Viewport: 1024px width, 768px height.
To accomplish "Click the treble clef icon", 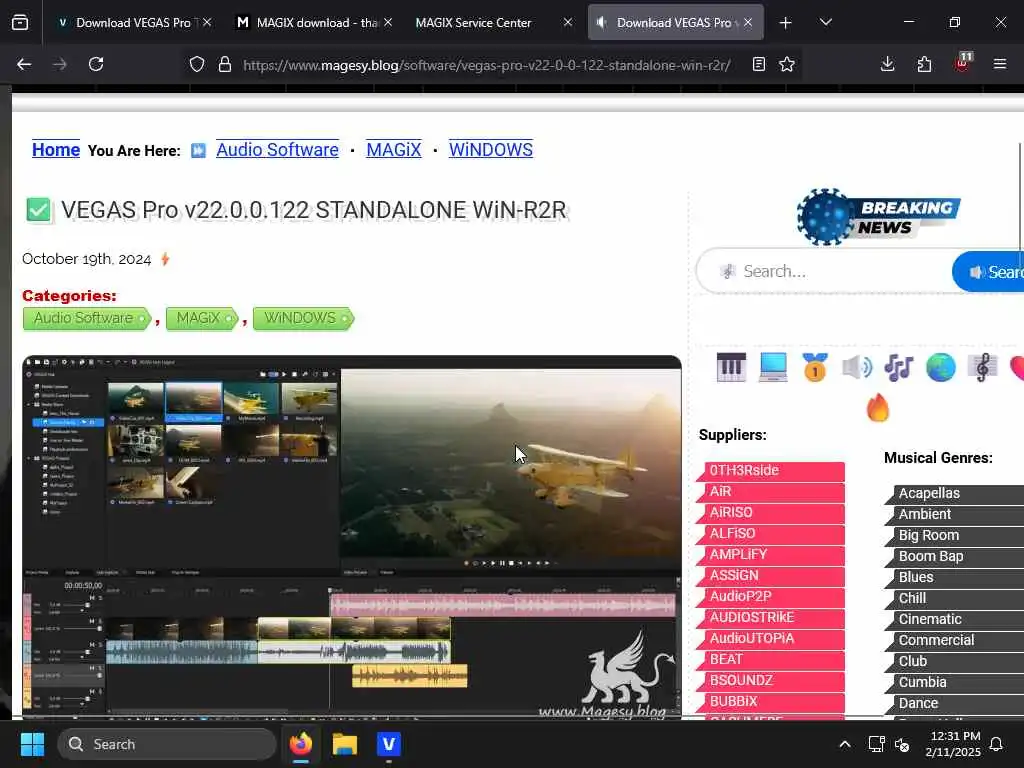I will point(982,367).
